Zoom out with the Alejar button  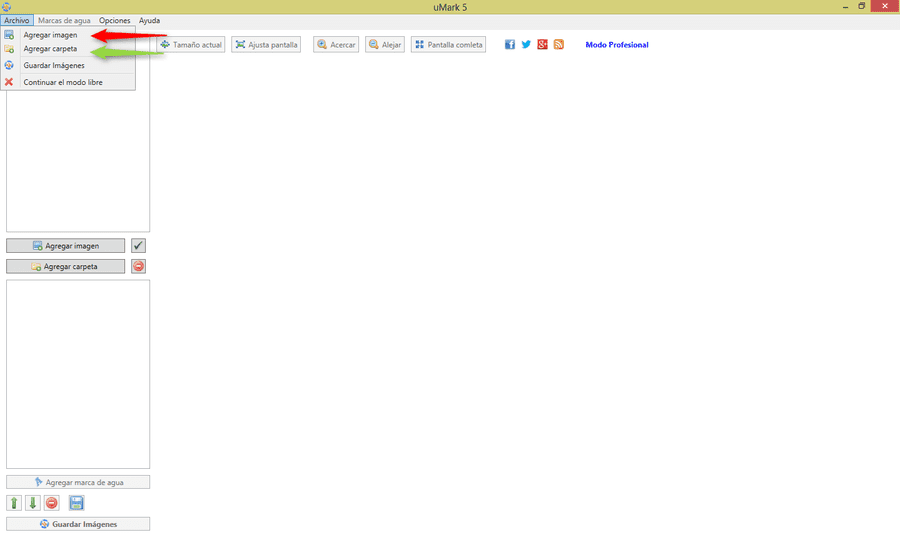click(385, 45)
